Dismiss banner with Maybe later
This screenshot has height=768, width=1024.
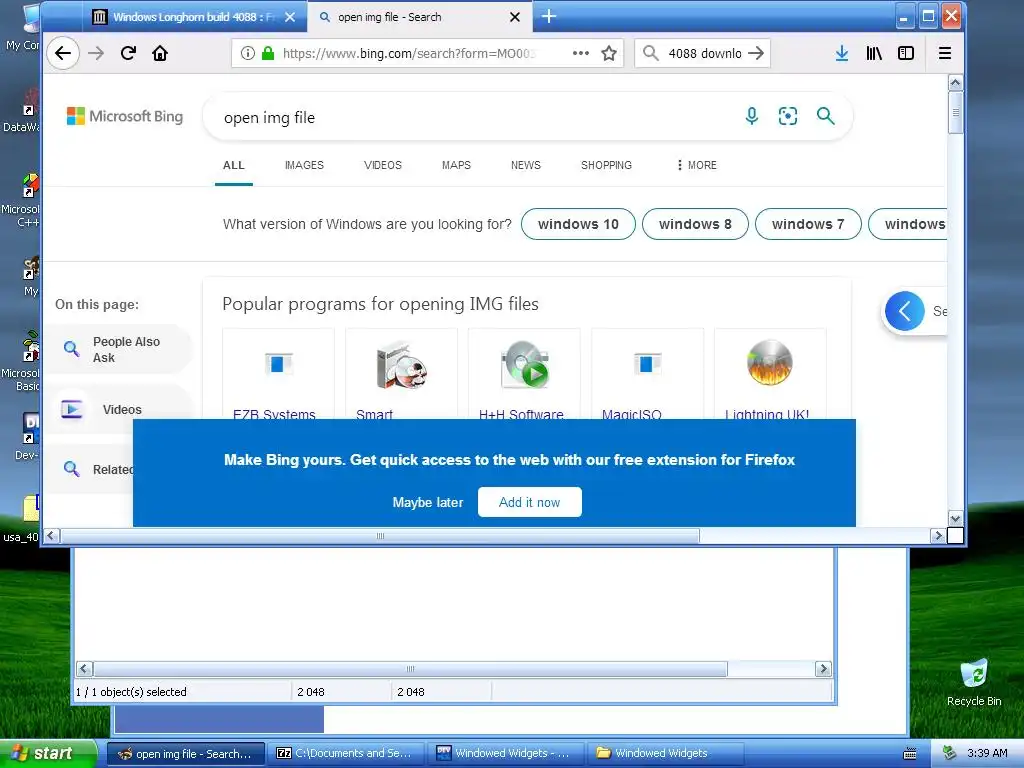[428, 502]
